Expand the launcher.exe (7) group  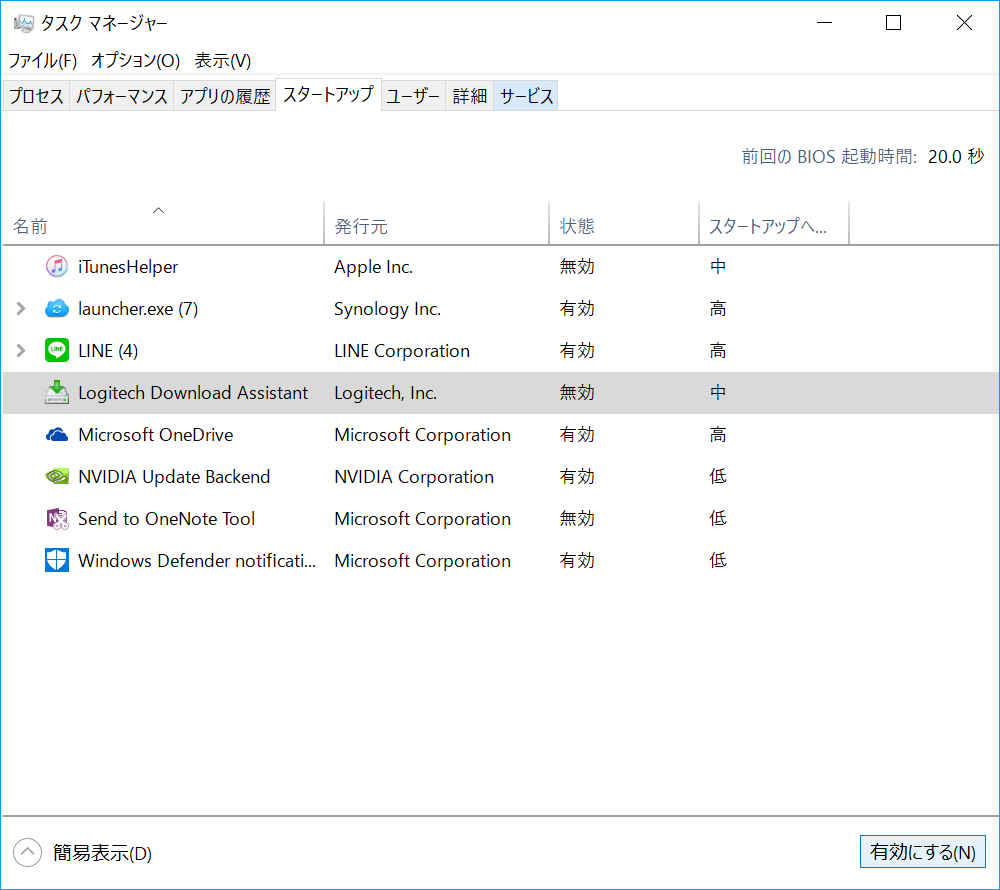[21, 309]
